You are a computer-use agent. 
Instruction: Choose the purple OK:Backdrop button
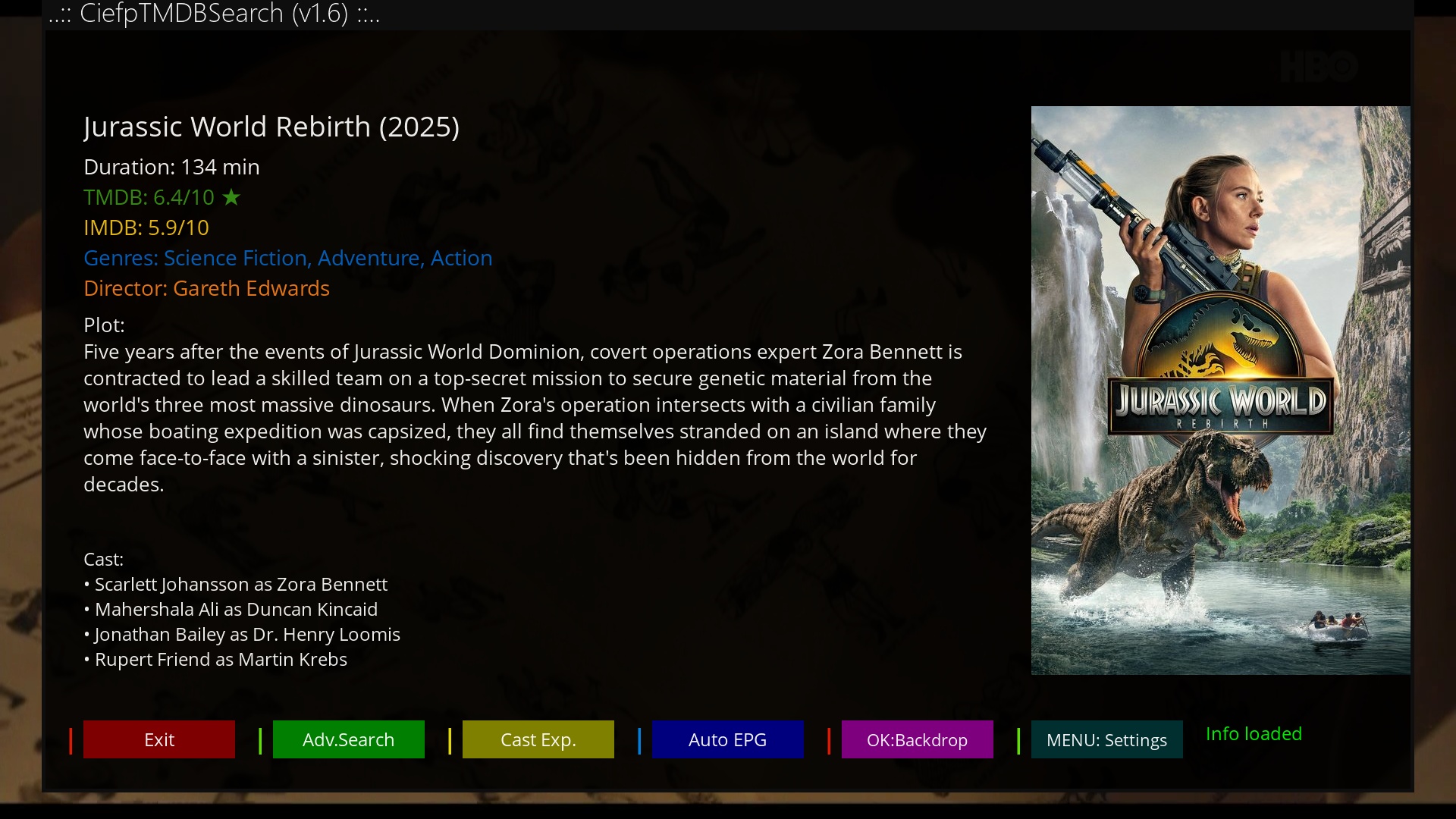[x=918, y=739]
